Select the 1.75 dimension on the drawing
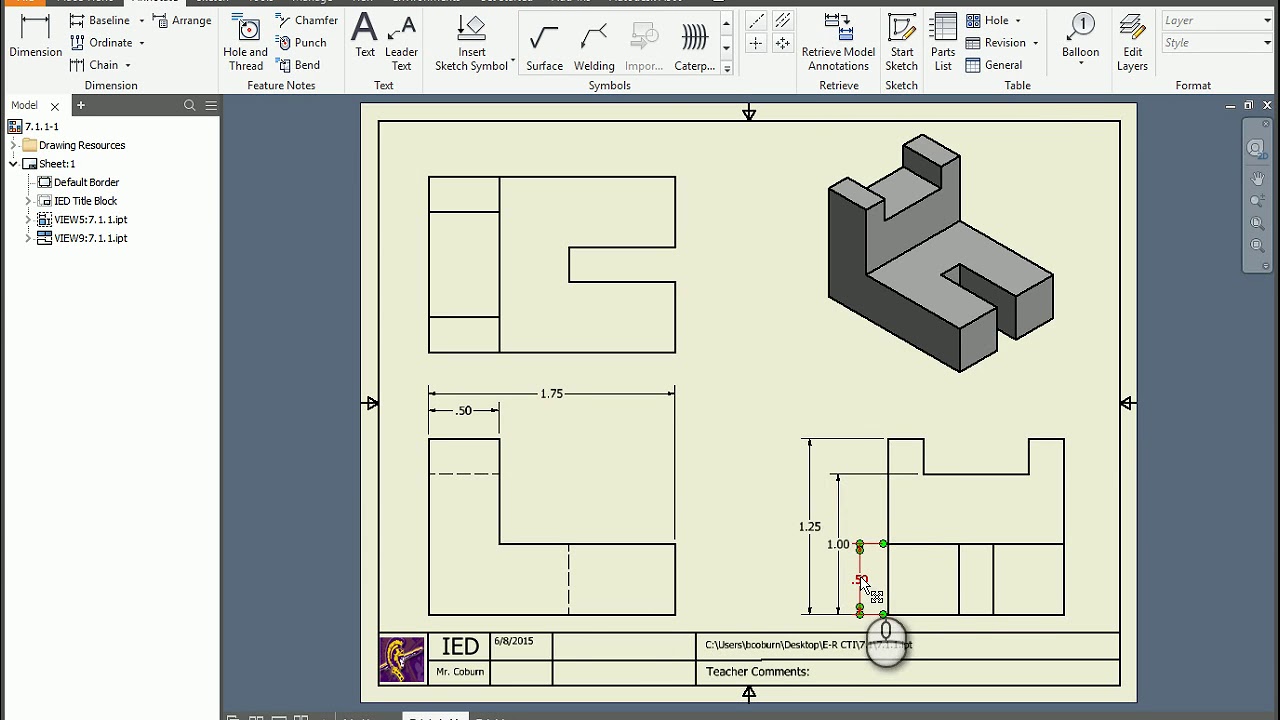This screenshot has width=1280, height=720. [x=551, y=394]
